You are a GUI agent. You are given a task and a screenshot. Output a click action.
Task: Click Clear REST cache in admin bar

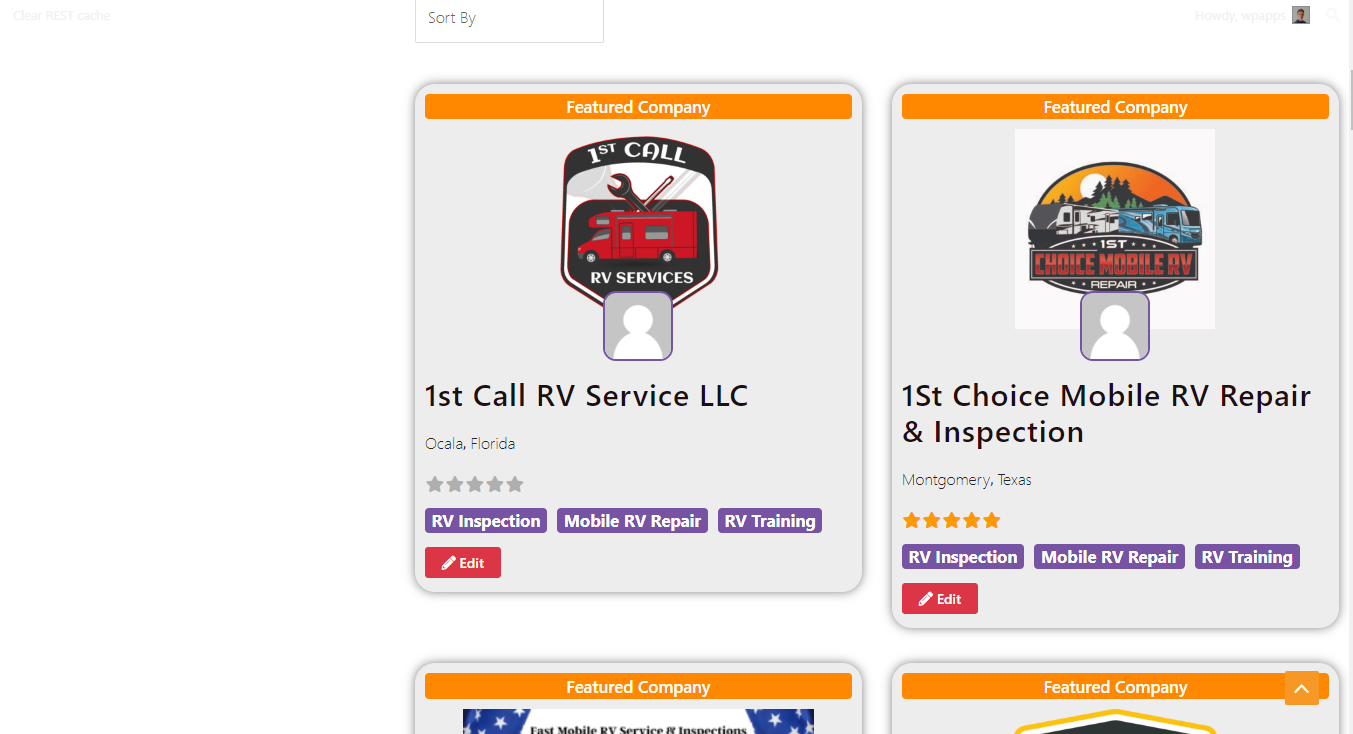pos(62,15)
